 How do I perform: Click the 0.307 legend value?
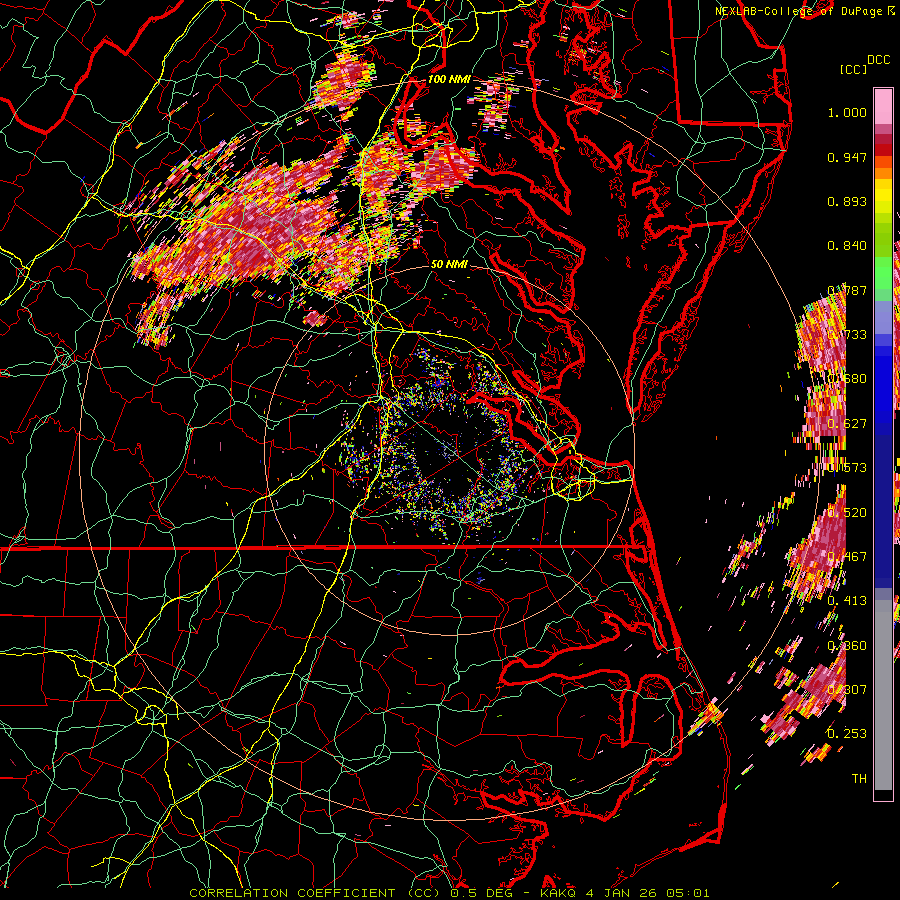(x=847, y=689)
